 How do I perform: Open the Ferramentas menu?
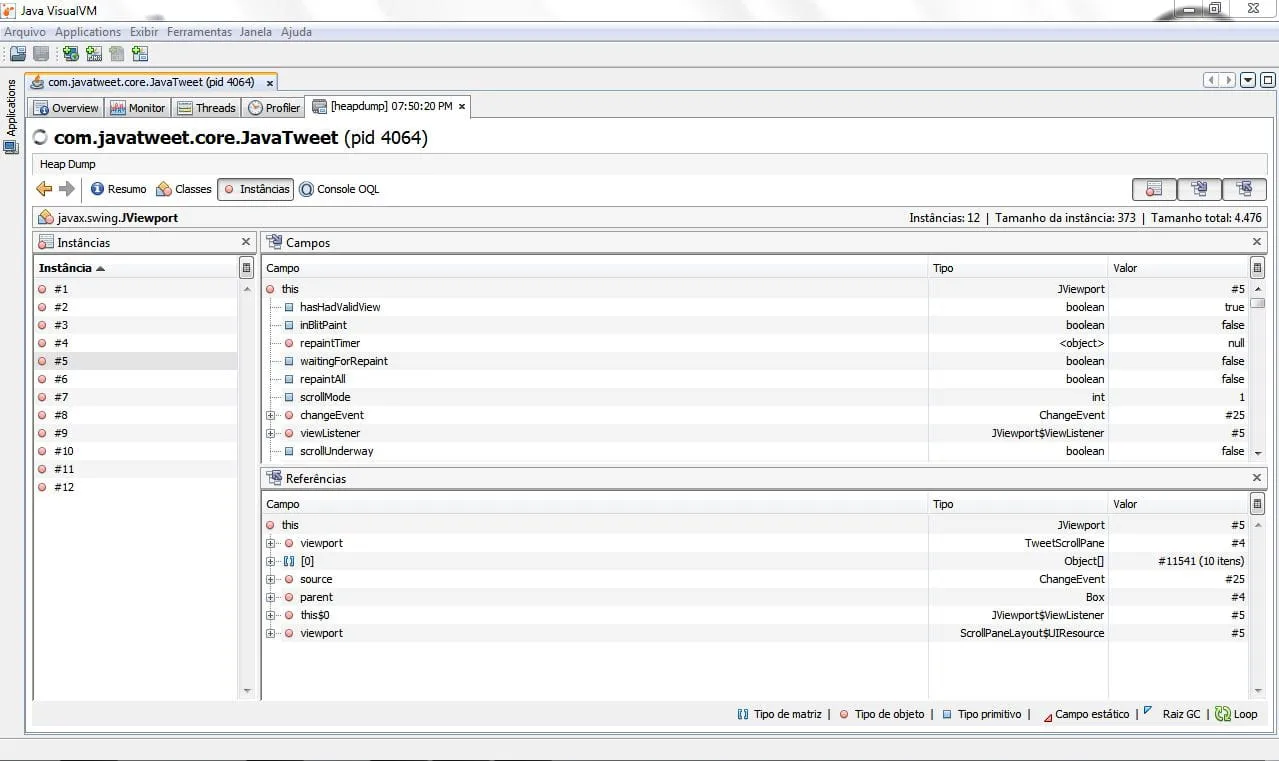tap(199, 32)
